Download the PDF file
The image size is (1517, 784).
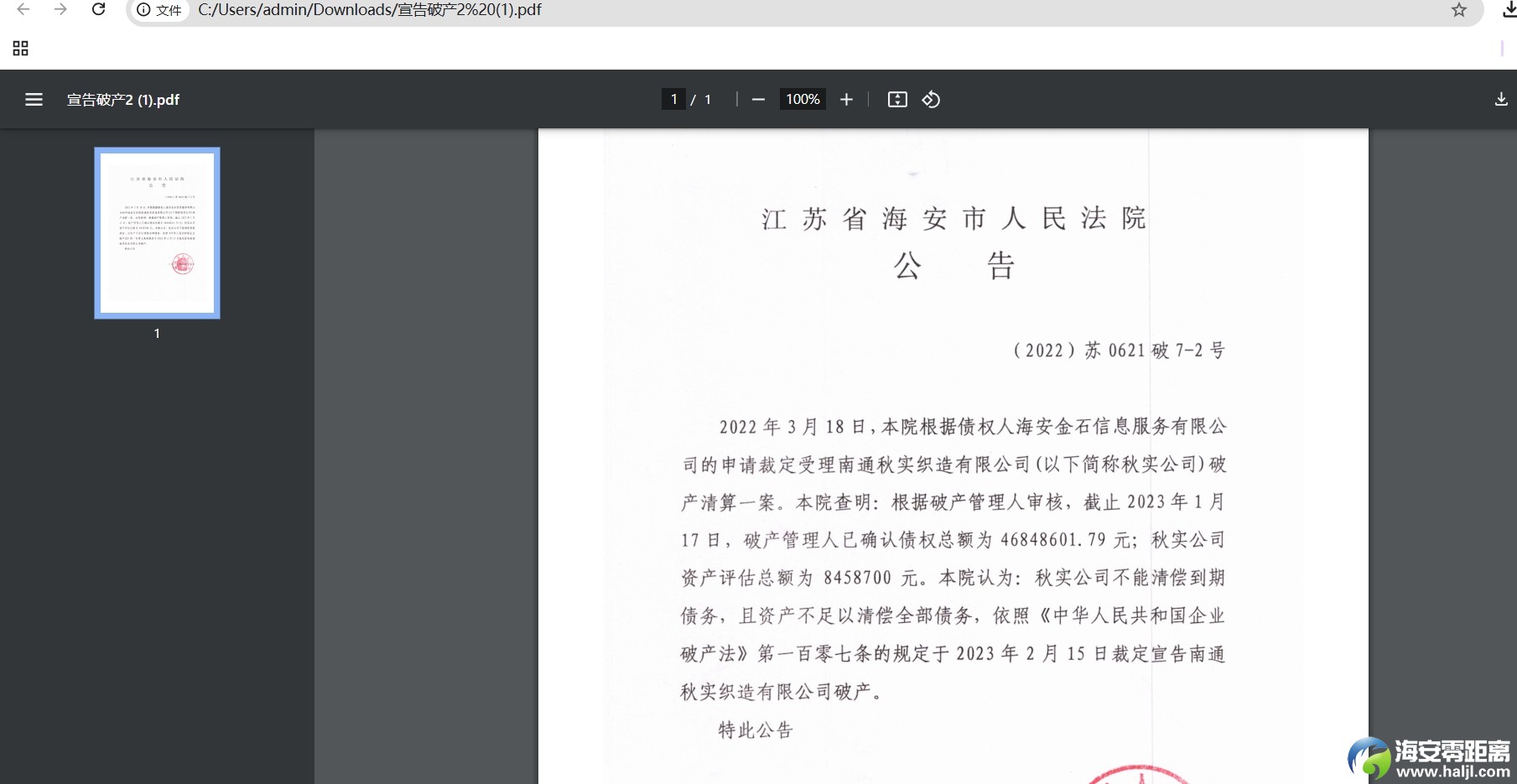(x=1501, y=100)
